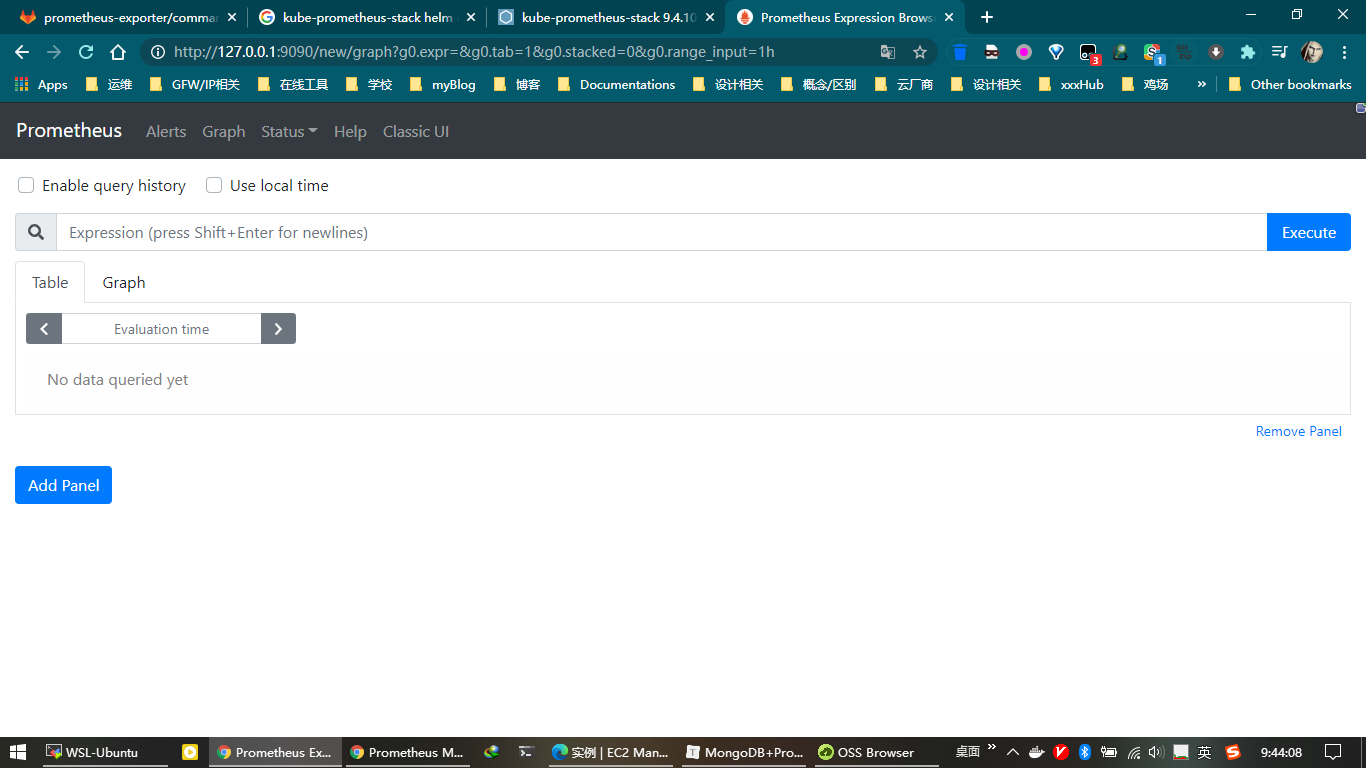This screenshot has width=1366, height=768.
Task: Open the Alerts page
Action: (x=166, y=131)
